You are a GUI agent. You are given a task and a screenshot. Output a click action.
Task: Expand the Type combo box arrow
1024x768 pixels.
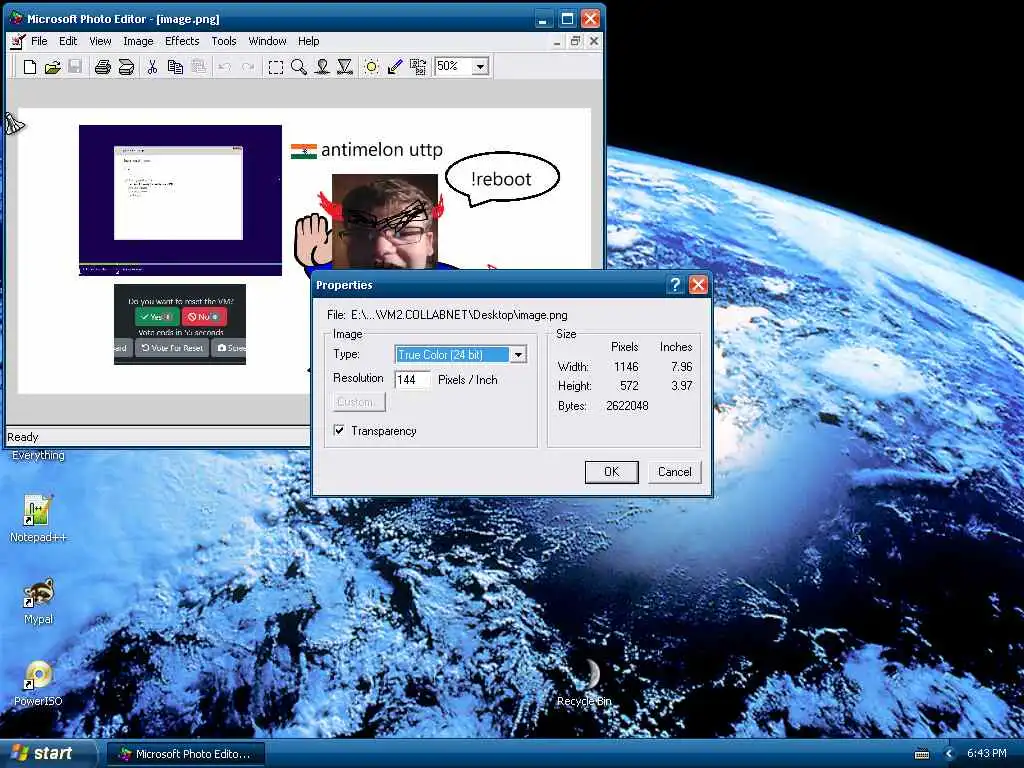518,355
